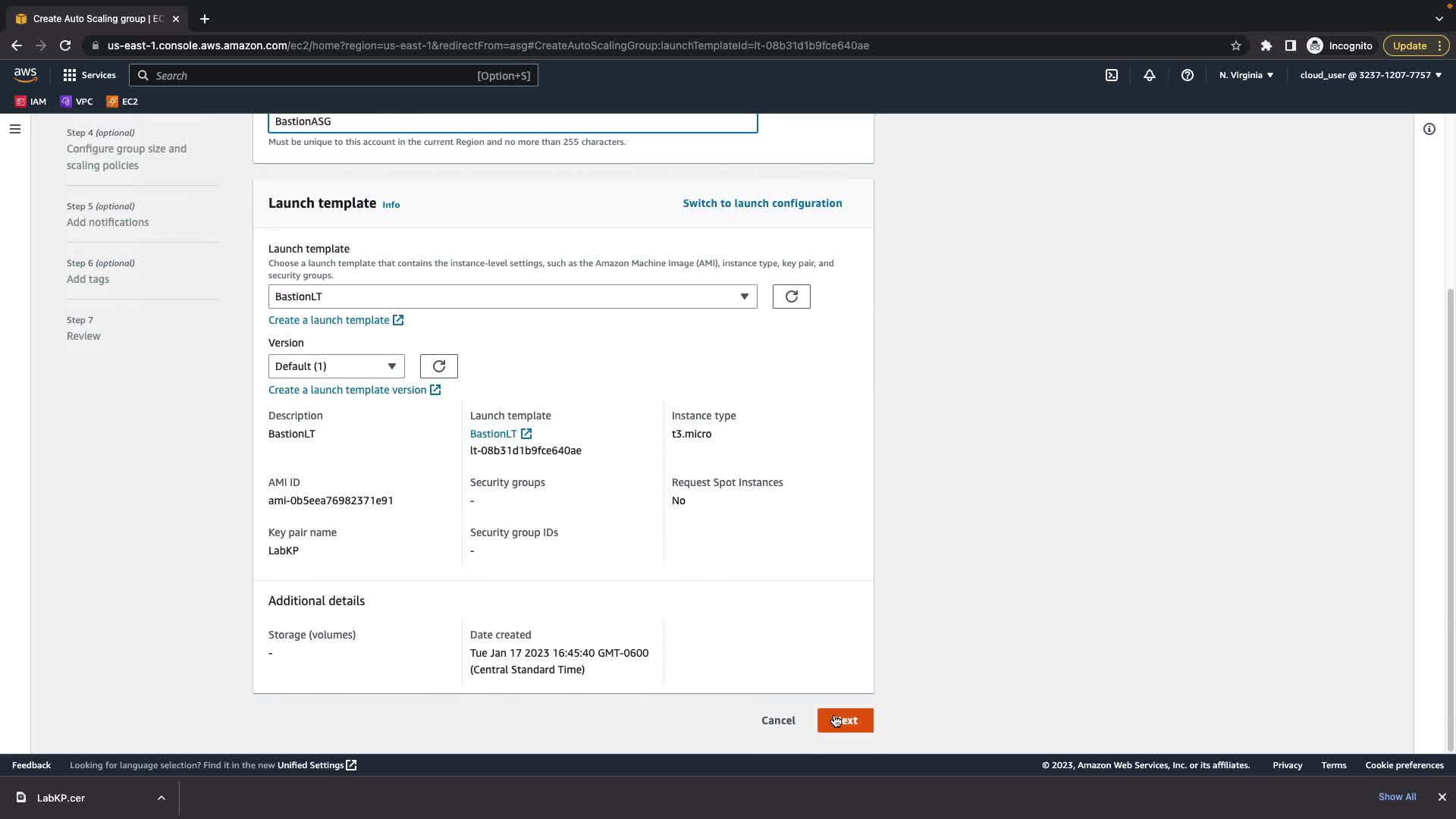Expand the N. Virginia region selector

1246,75
